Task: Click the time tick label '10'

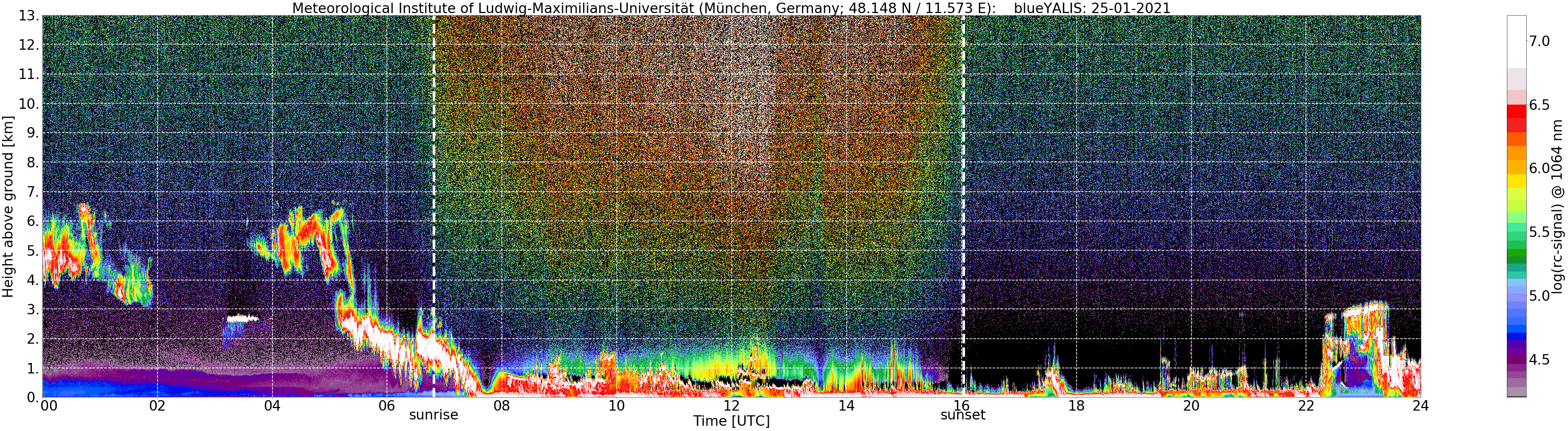Action: (x=617, y=406)
